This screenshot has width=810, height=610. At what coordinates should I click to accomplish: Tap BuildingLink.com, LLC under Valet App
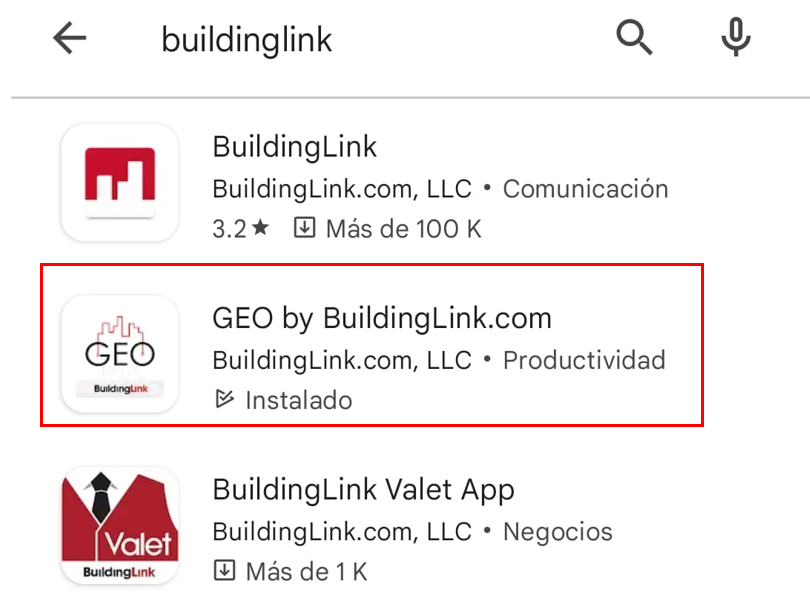tap(342, 531)
